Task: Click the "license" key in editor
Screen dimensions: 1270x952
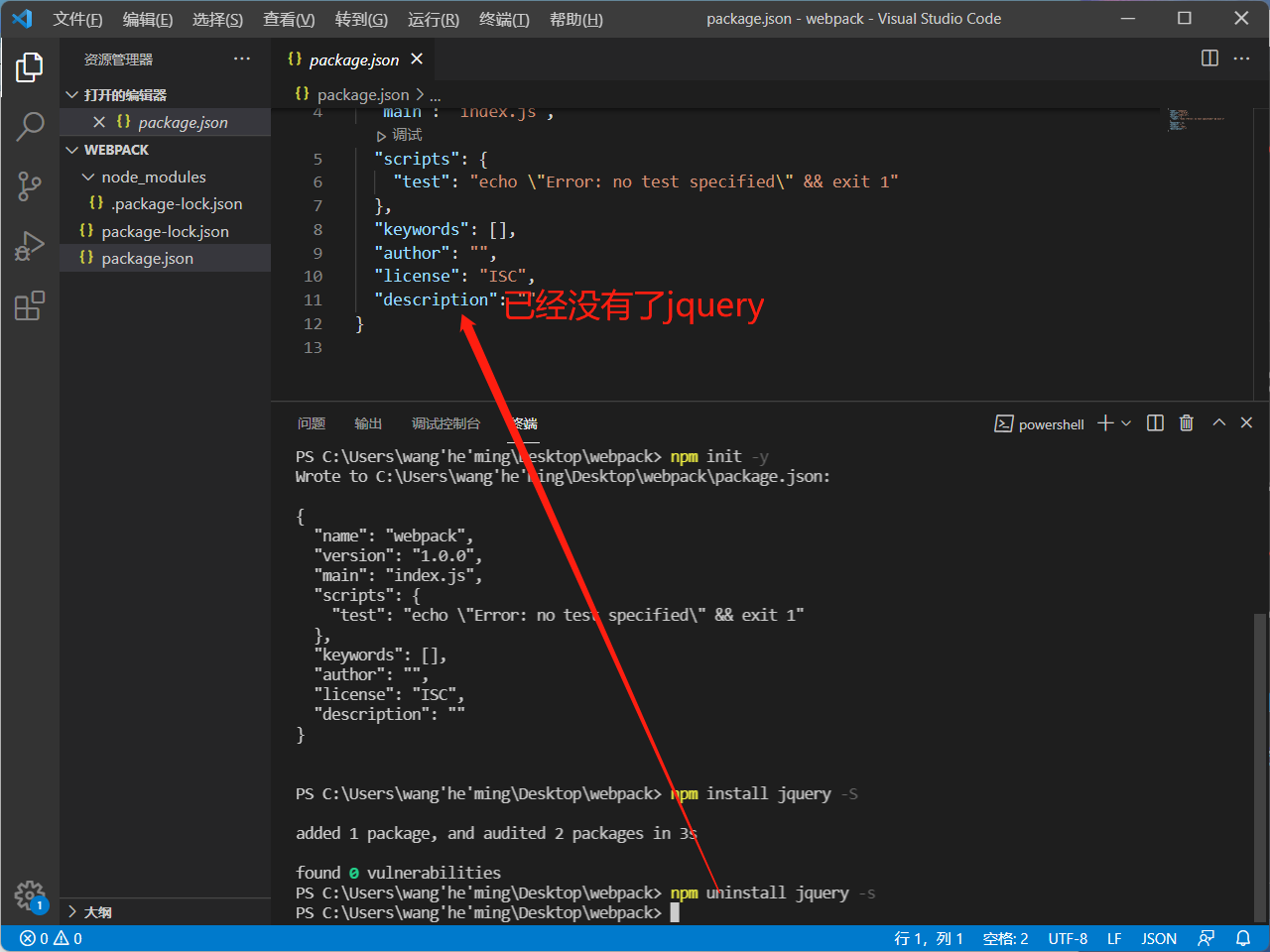Action: pos(417,276)
